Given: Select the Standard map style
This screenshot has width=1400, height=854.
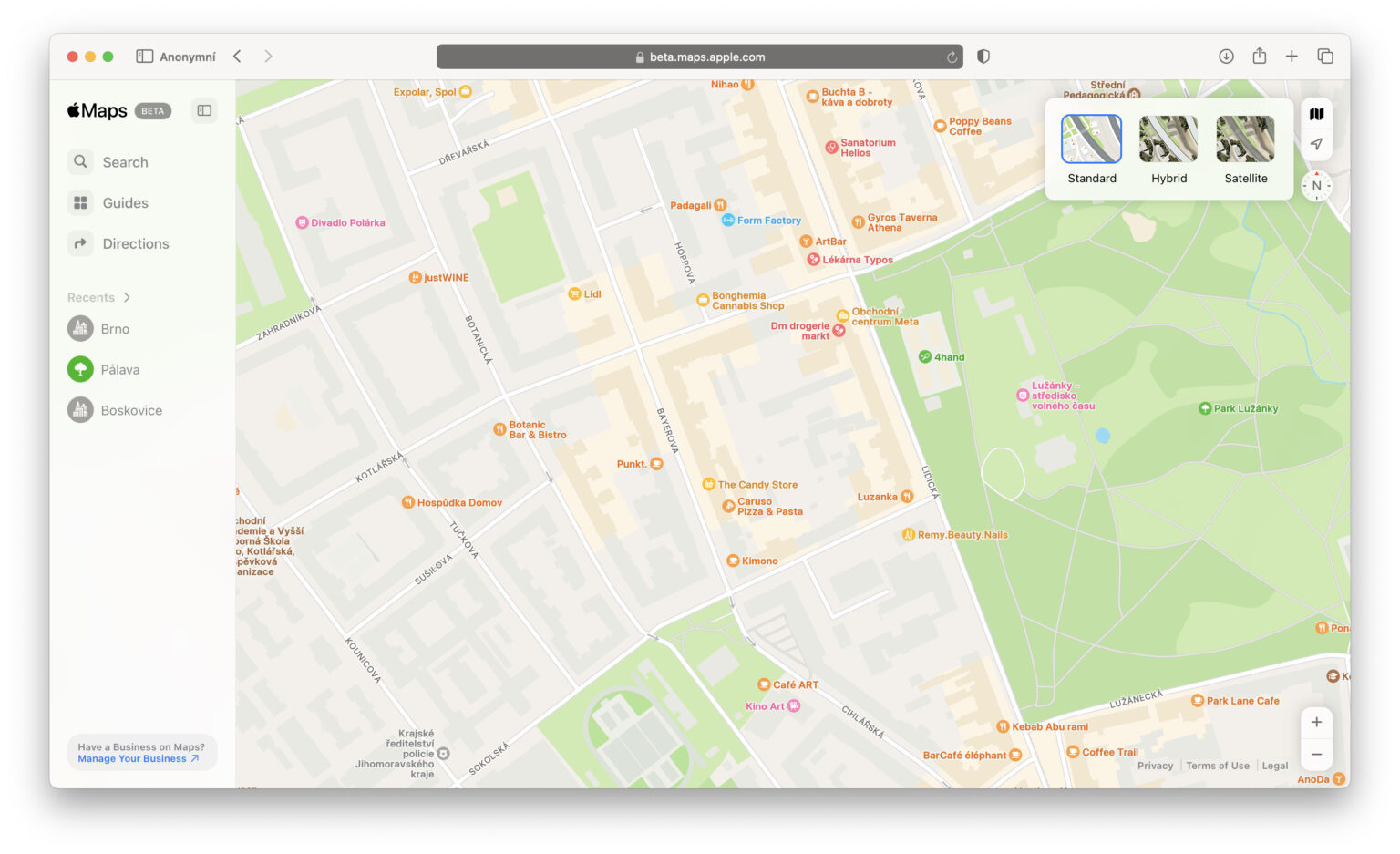Looking at the screenshot, I should click(x=1092, y=149).
